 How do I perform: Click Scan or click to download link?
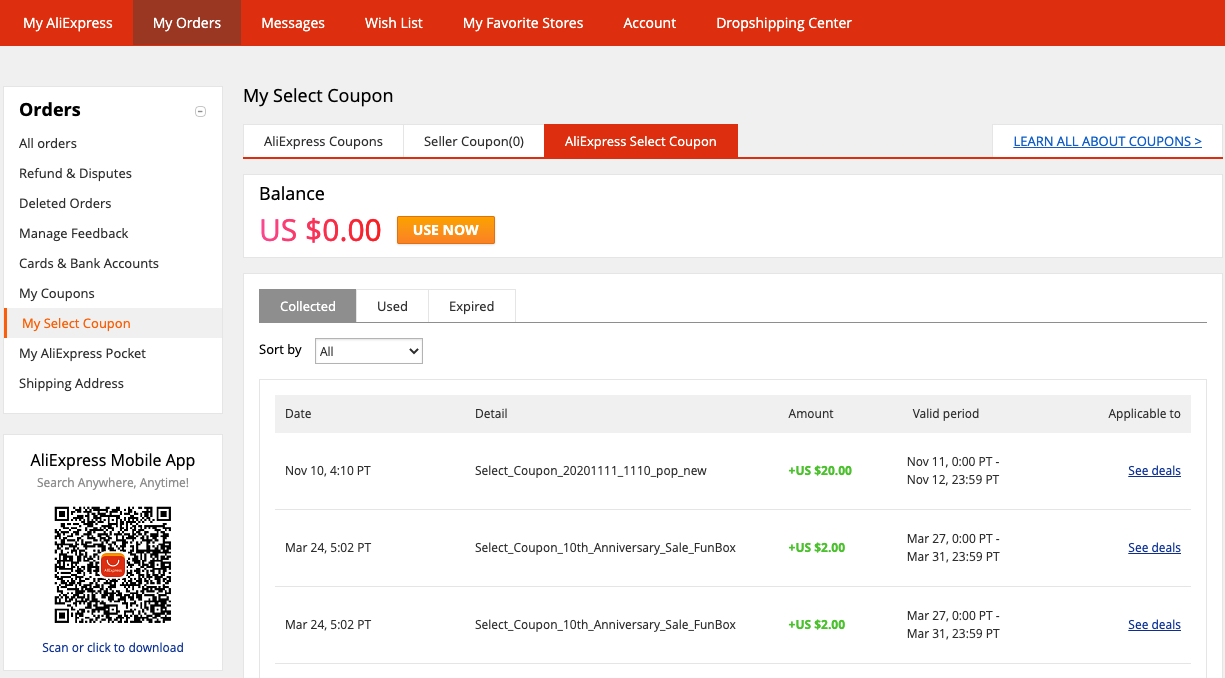point(113,647)
